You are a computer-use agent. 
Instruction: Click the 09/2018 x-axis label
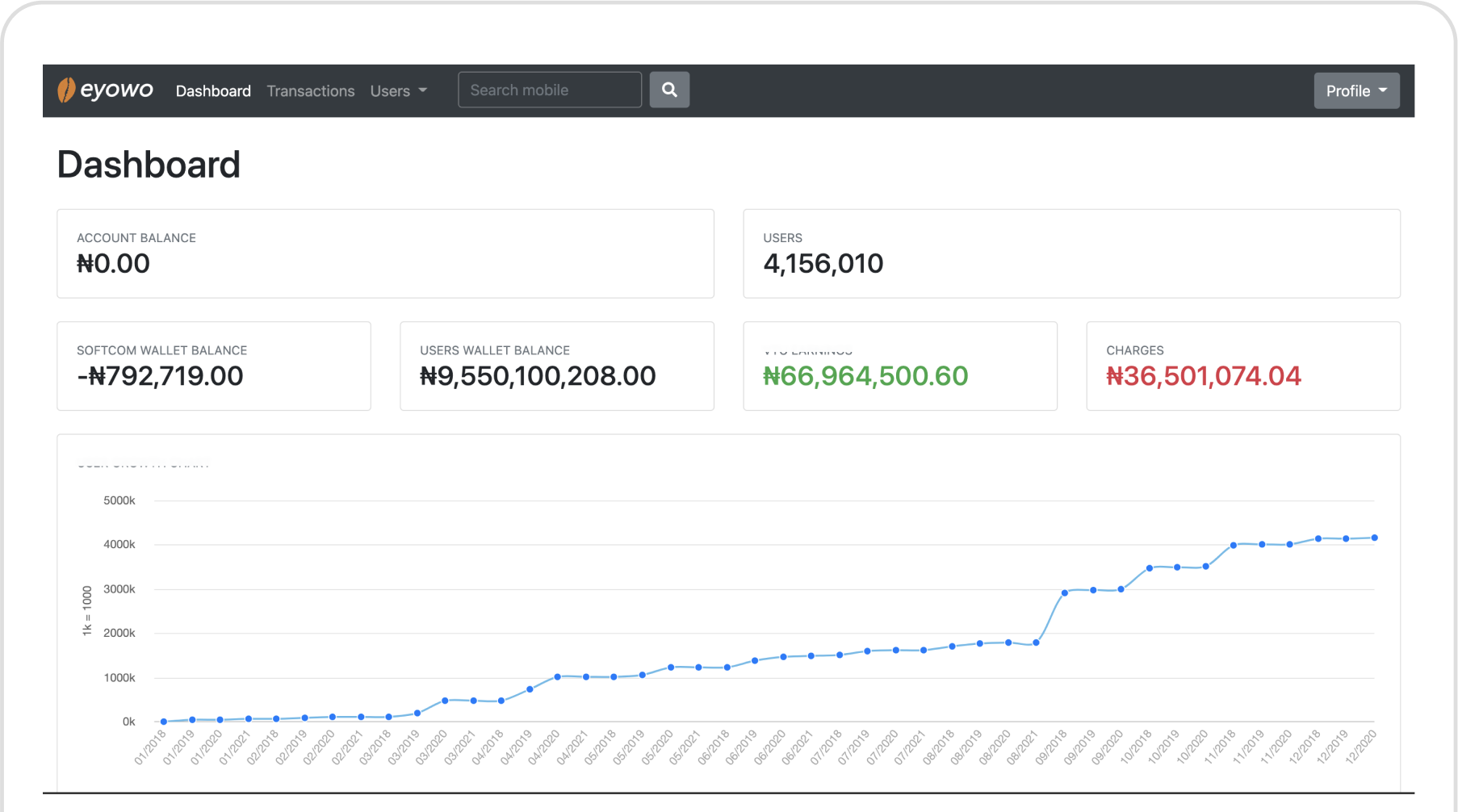click(x=1051, y=747)
